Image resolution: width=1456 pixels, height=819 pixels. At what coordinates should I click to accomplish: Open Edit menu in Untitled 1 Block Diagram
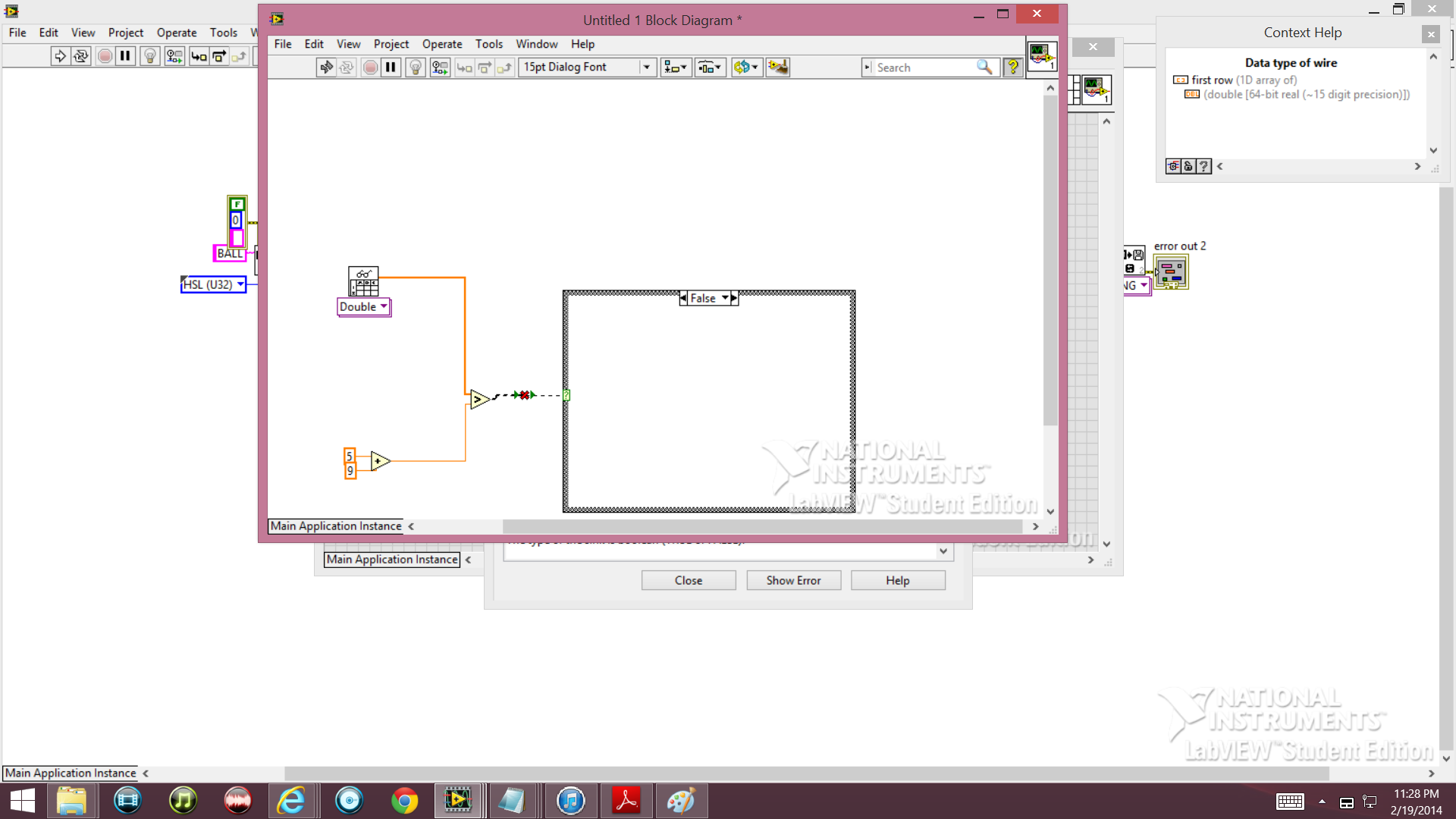(314, 44)
